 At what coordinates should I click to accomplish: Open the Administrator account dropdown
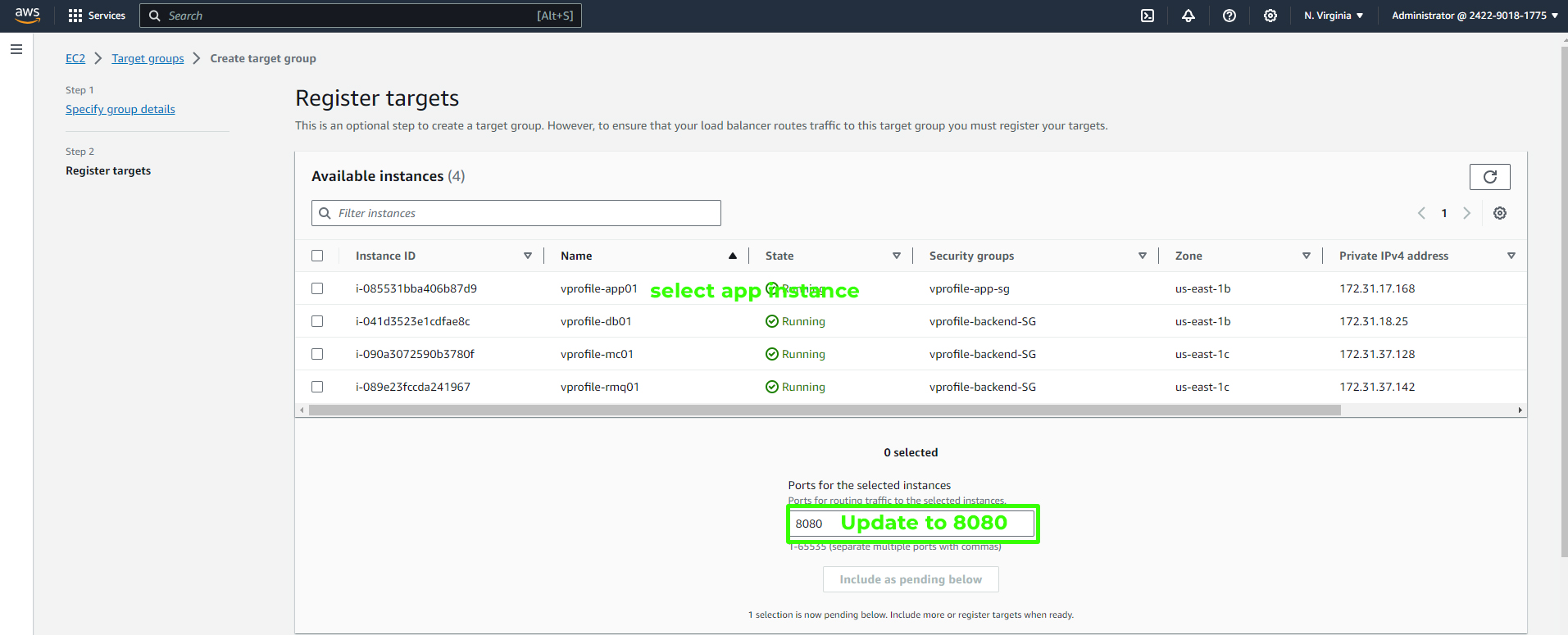[1475, 16]
